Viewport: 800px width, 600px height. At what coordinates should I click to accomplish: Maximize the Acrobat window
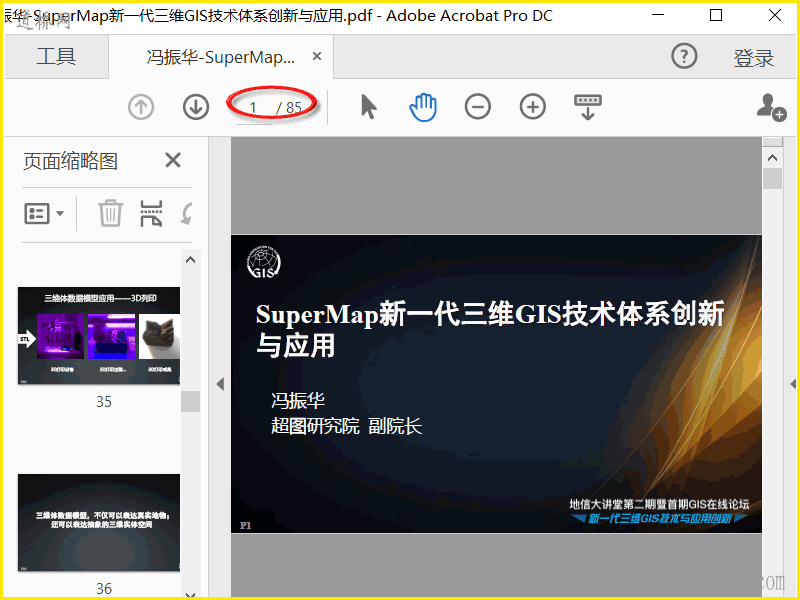pos(716,15)
